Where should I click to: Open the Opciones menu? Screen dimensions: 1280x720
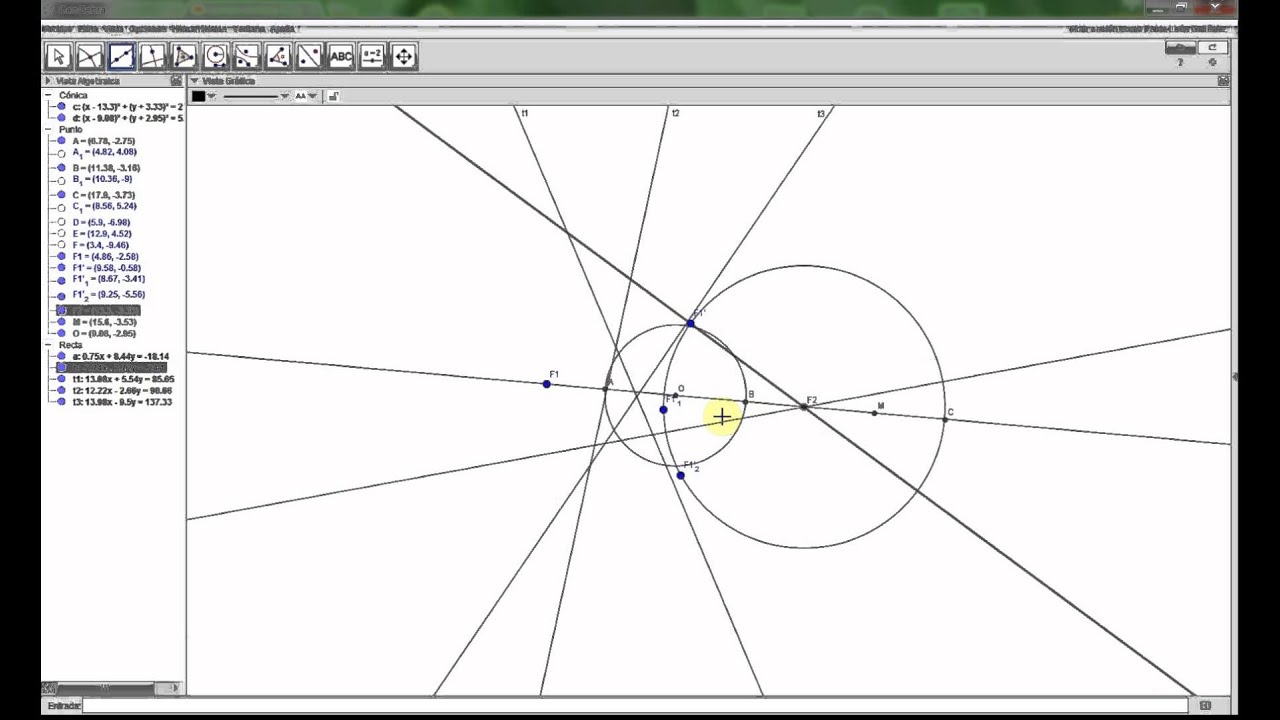click(x=149, y=29)
